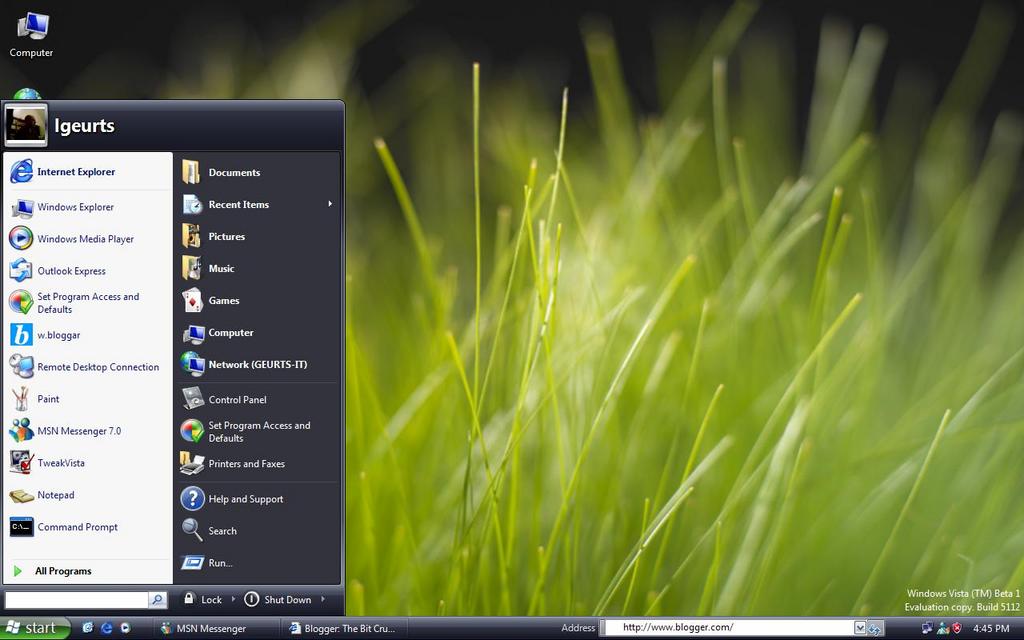1024x640 pixels.
Task: Open the Address bar dropdown arrow
Action: (x=860, y=628)
